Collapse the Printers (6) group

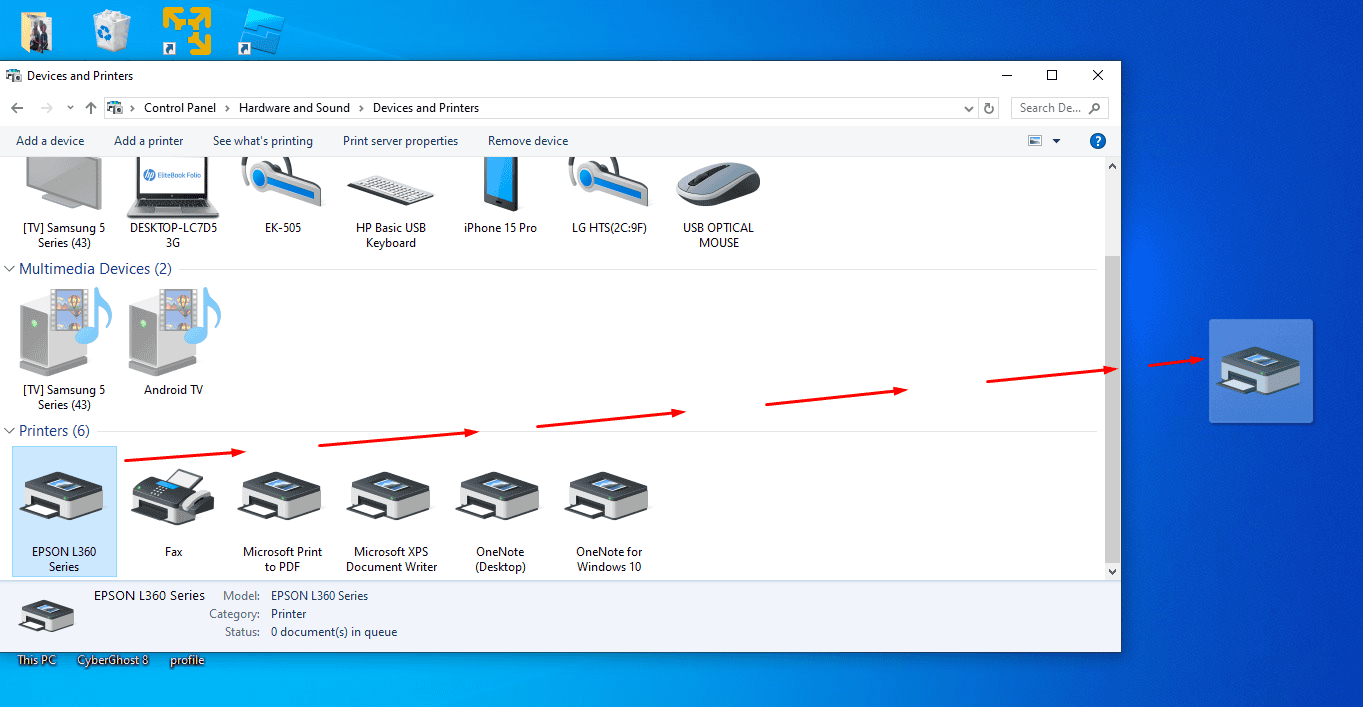[11, 431]
